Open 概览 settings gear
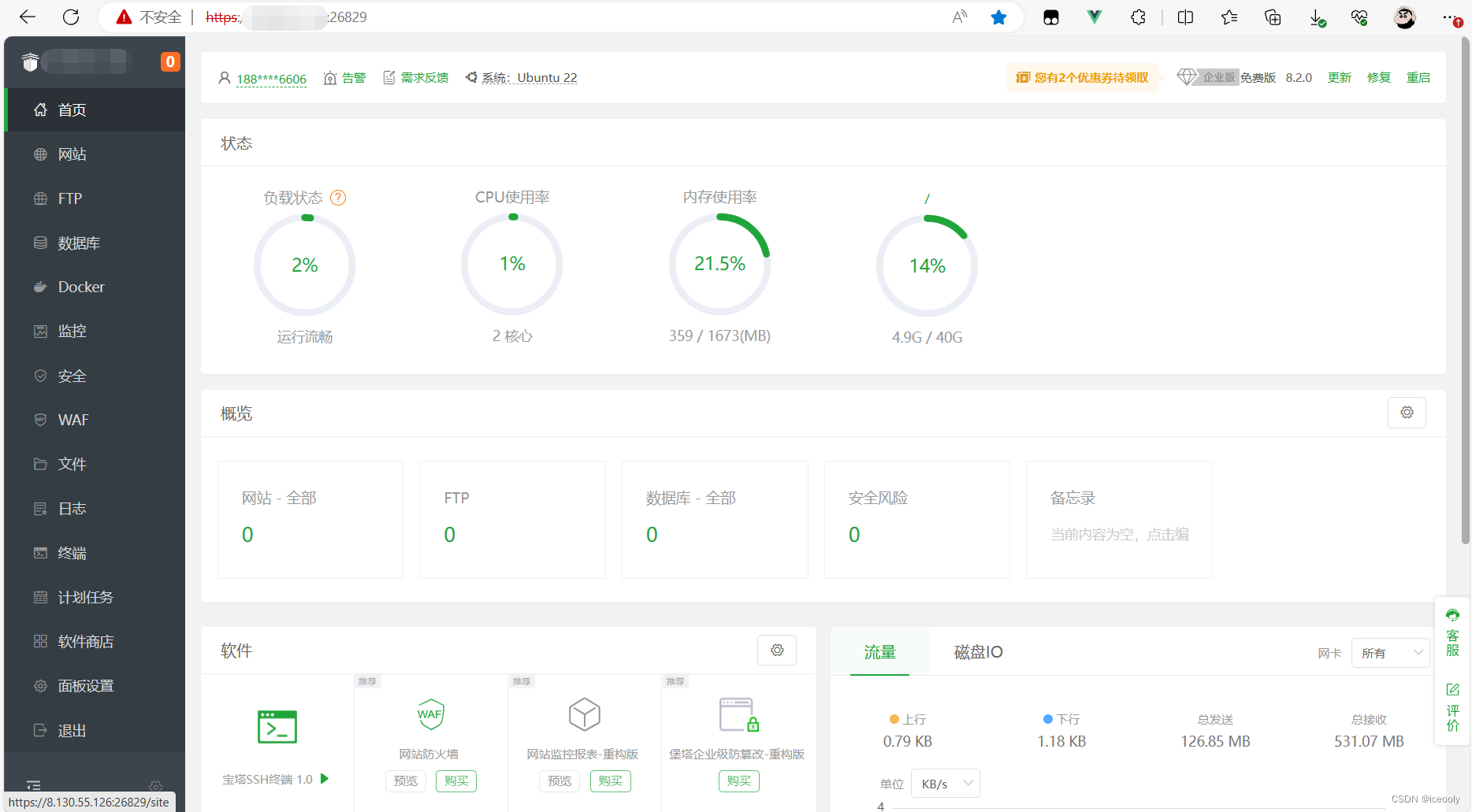The height and width of the screenshot is (812, 1472). tap(1407, 413)
